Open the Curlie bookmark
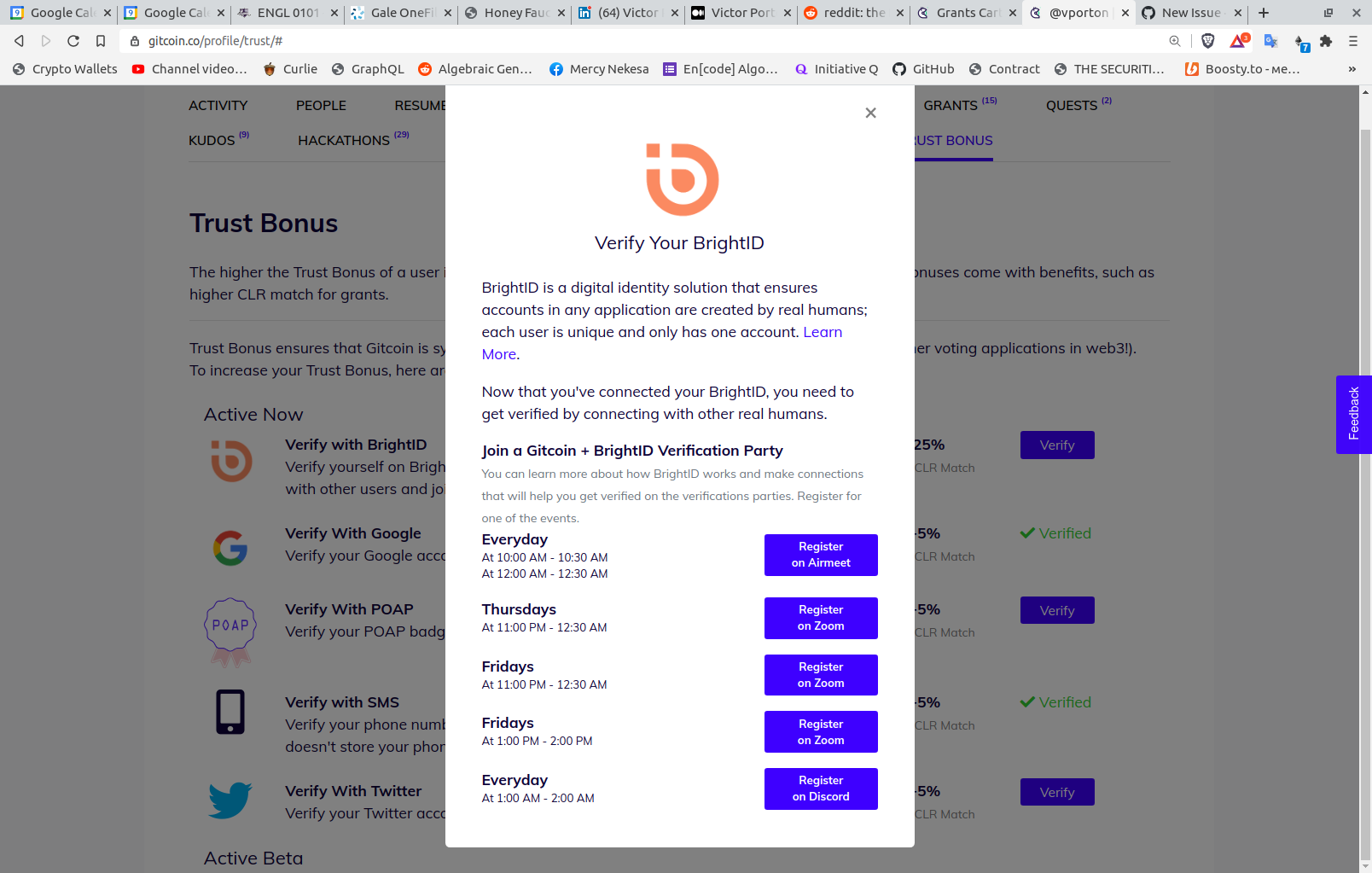The image size is (1372, 873). tap(290, 69)
